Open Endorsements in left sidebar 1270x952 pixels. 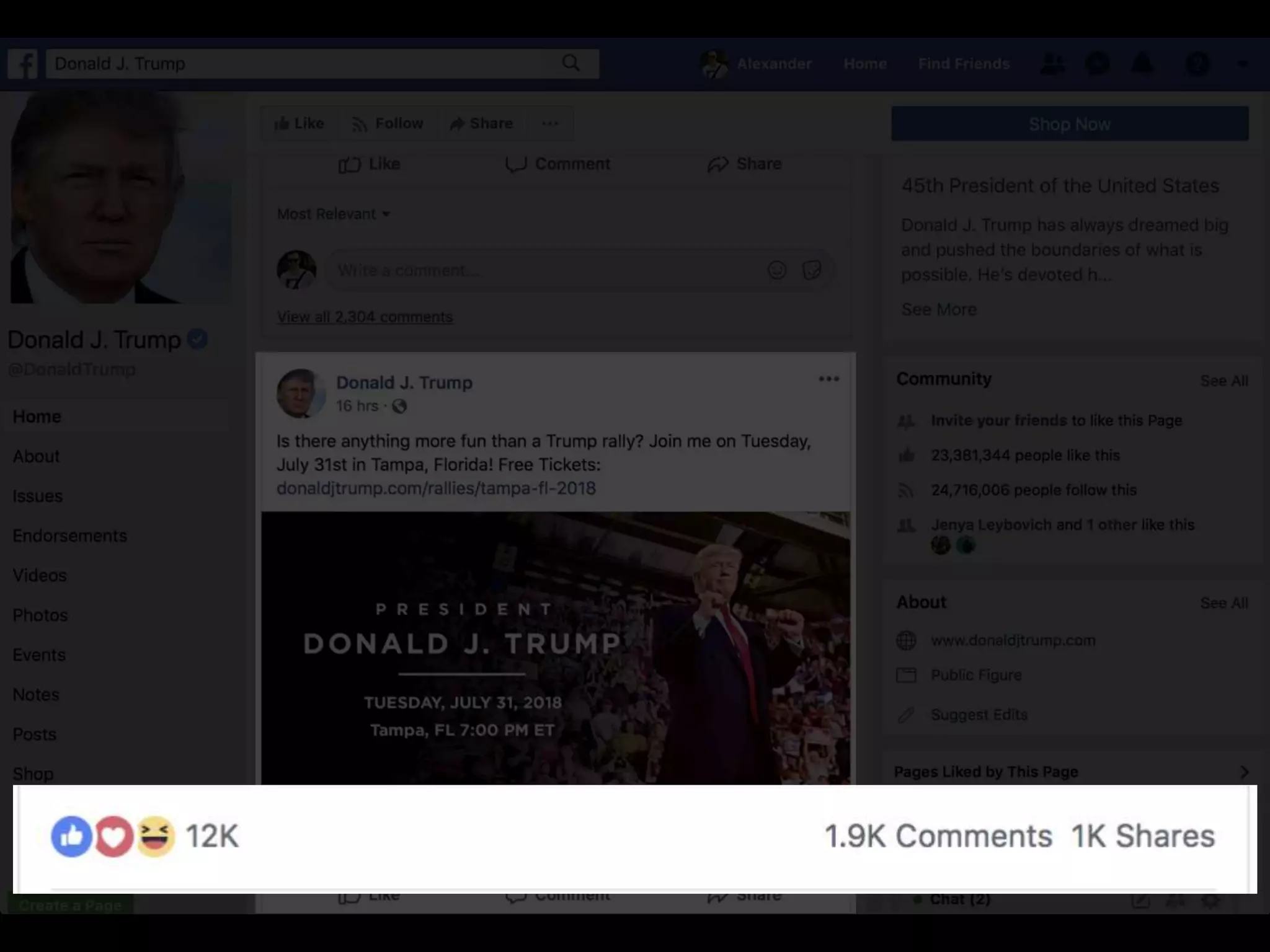coord(69,535)
